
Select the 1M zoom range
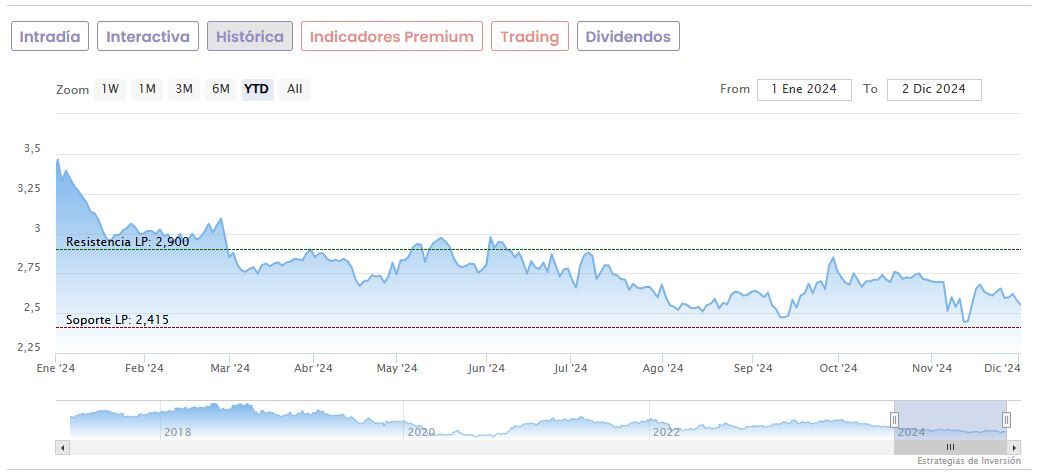tap(147, 89)
